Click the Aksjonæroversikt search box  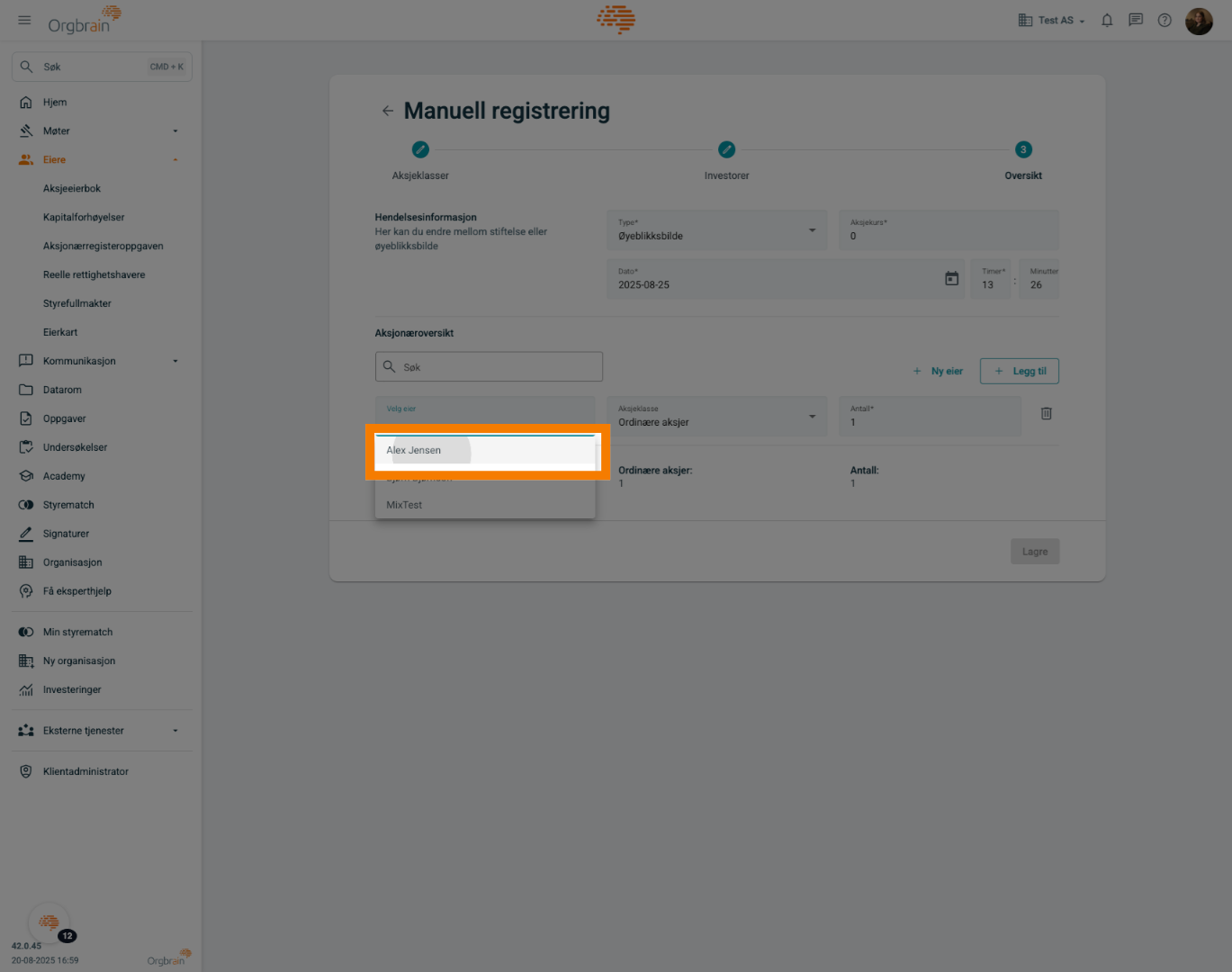pos(489,366)
